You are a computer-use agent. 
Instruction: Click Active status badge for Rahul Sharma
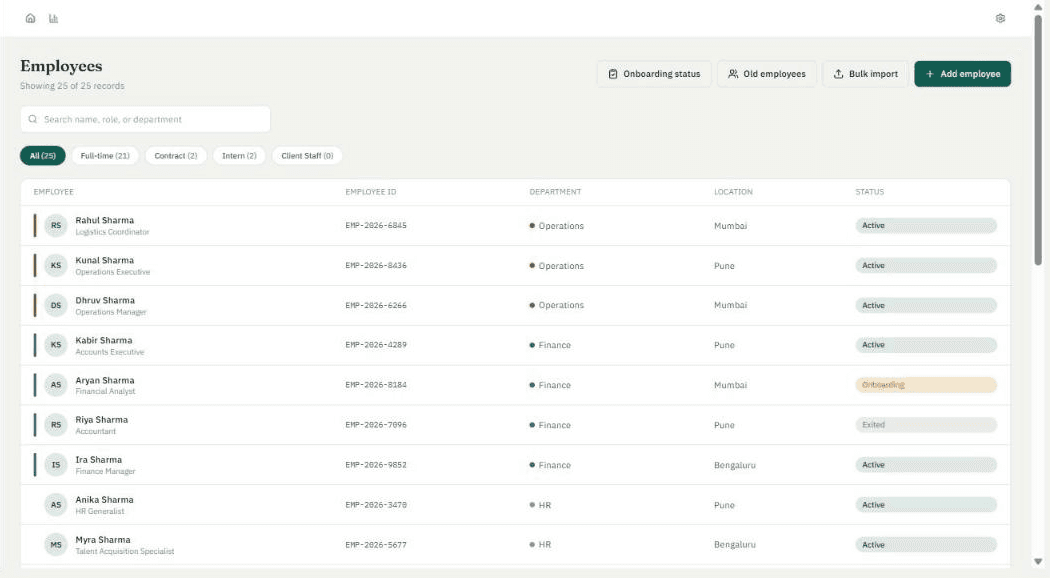(x=926, y=226)
